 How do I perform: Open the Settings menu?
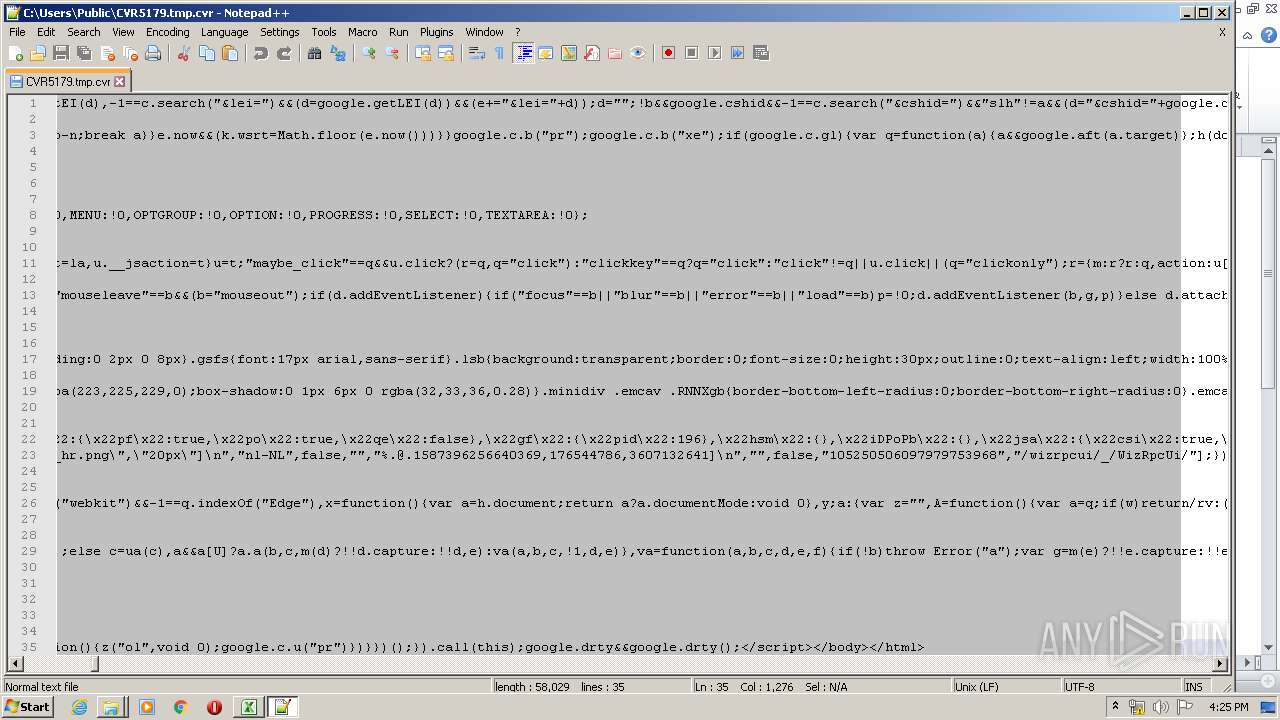[280, 32]
